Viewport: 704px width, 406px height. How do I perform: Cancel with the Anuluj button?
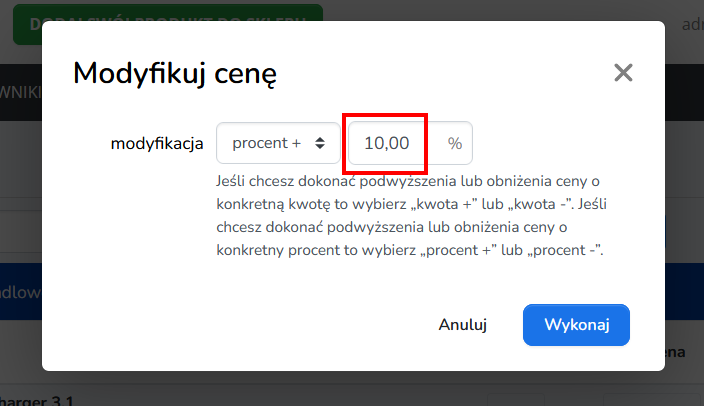pyautogui.click(x=462, y=325)
